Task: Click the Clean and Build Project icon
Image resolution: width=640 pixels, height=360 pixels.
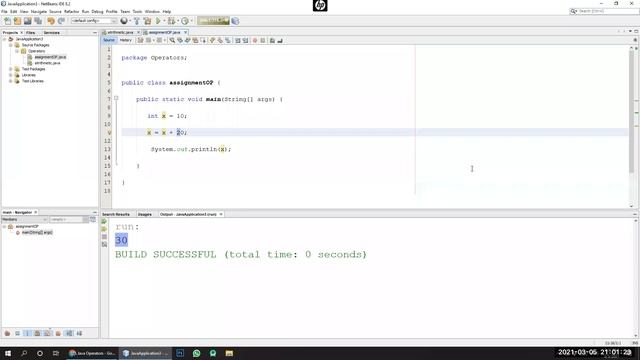Action: [x=147, y=21]
